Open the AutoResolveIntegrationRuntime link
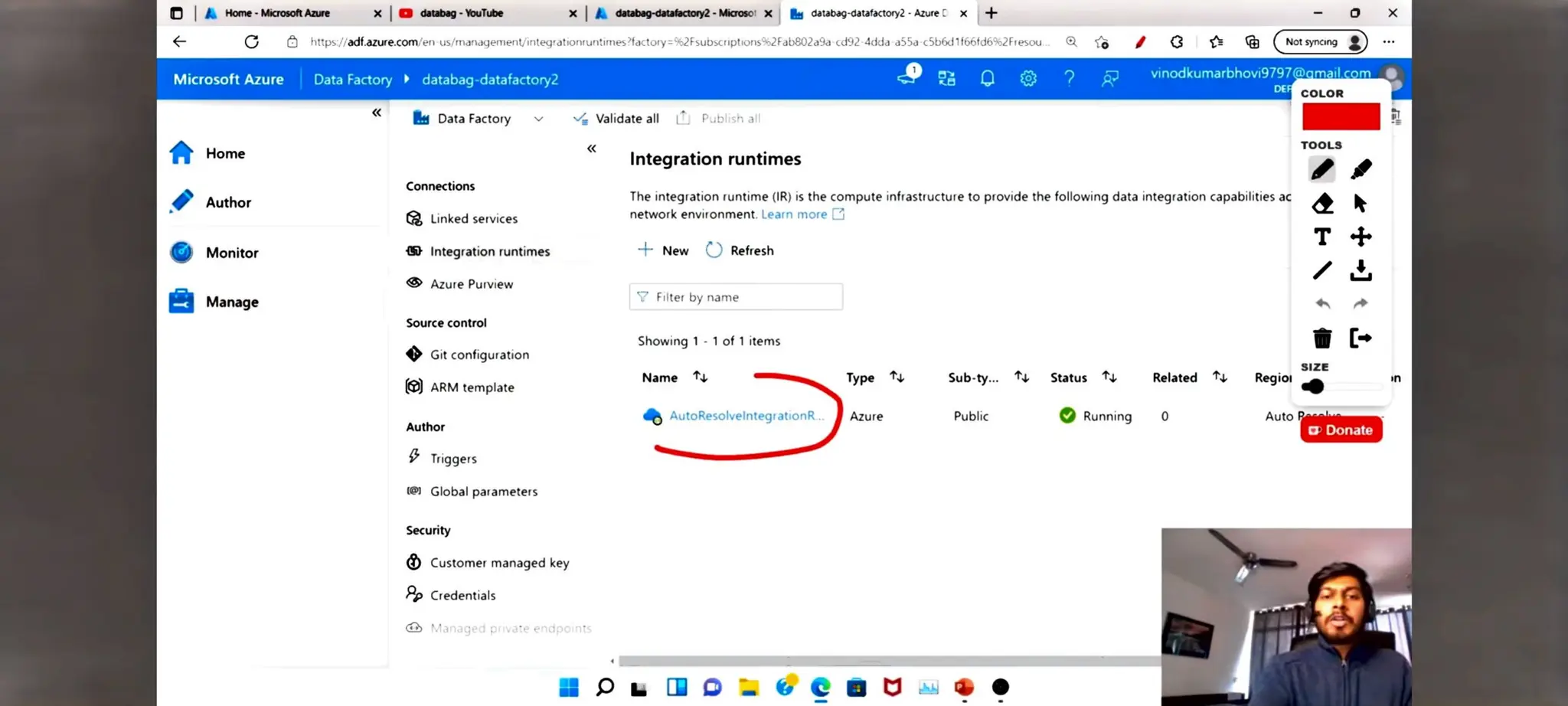The image size is (1568, 706). (746, 416)
